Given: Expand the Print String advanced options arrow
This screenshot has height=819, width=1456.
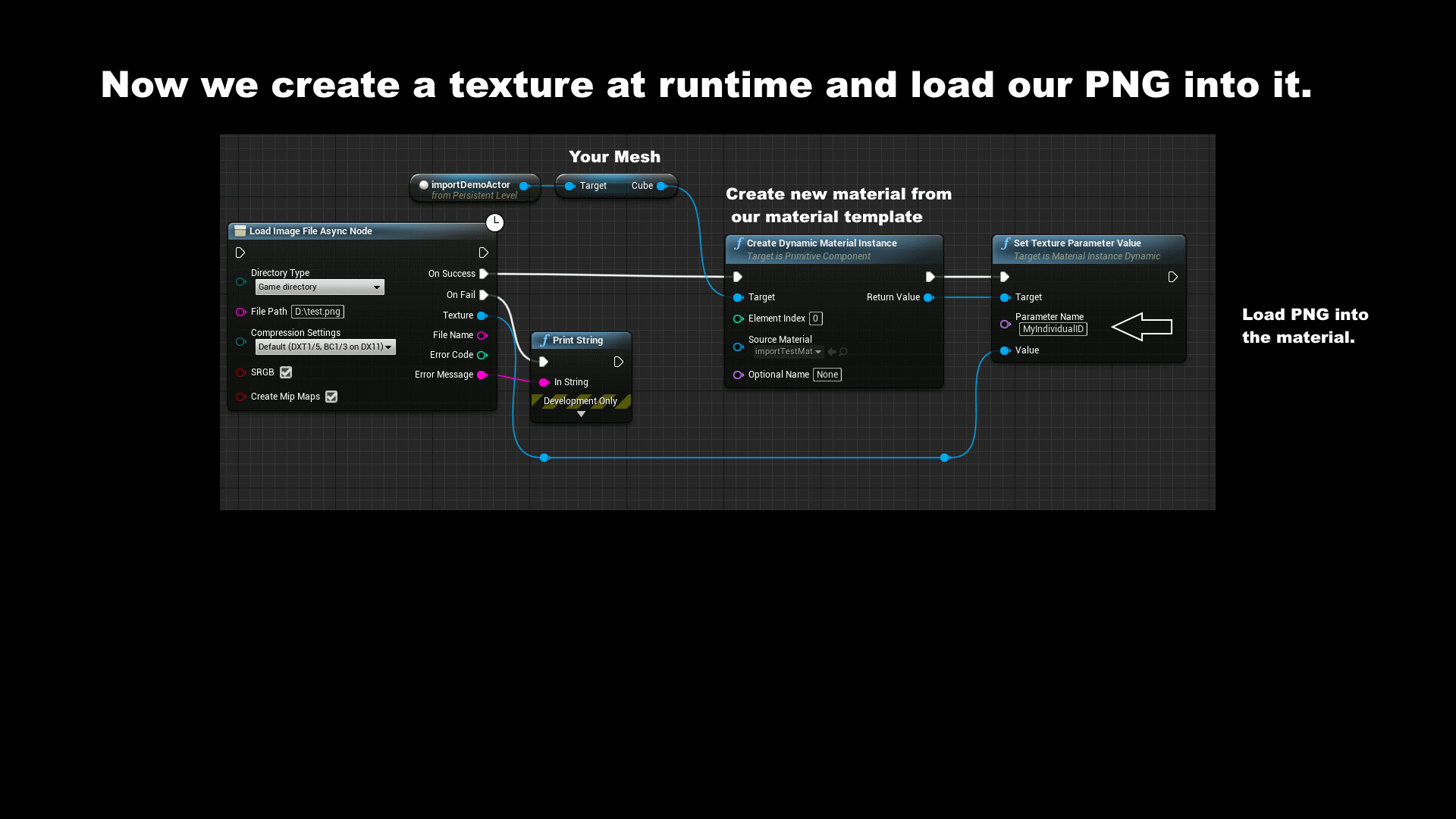Looking at the screenshot, I should point(581,414).
